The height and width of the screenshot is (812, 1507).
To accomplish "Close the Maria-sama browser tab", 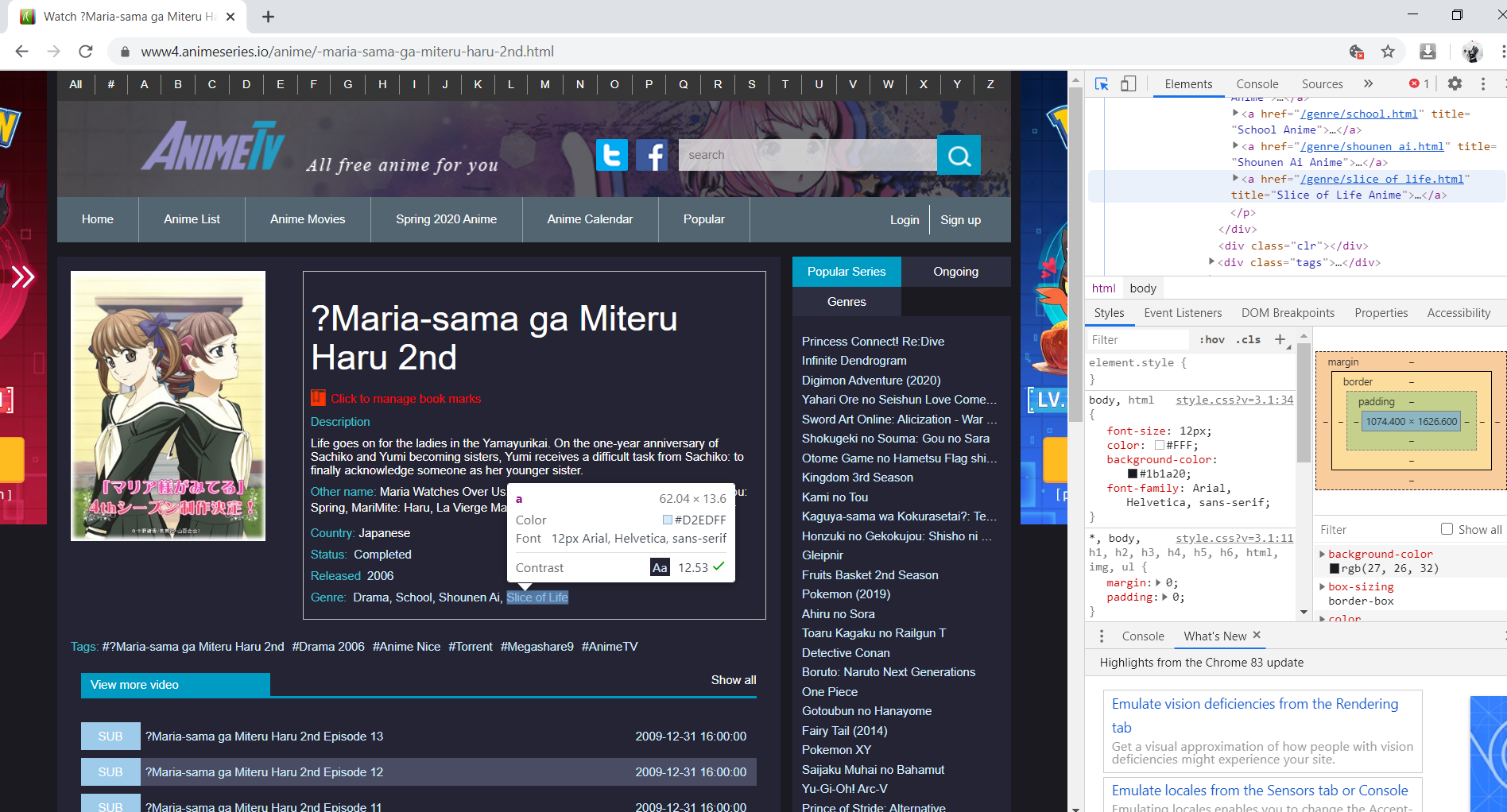I will [231, 17].
